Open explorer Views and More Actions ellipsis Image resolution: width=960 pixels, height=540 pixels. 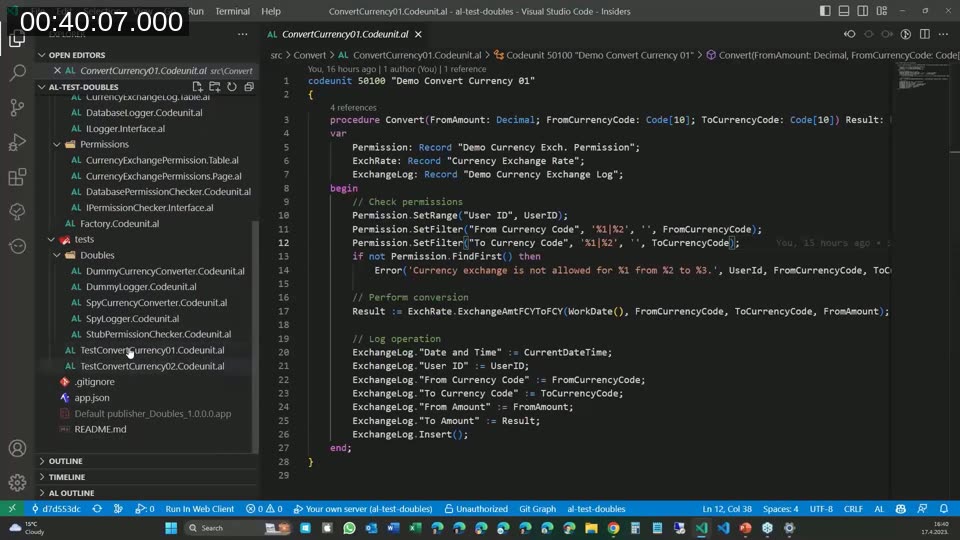coord(242,34)
